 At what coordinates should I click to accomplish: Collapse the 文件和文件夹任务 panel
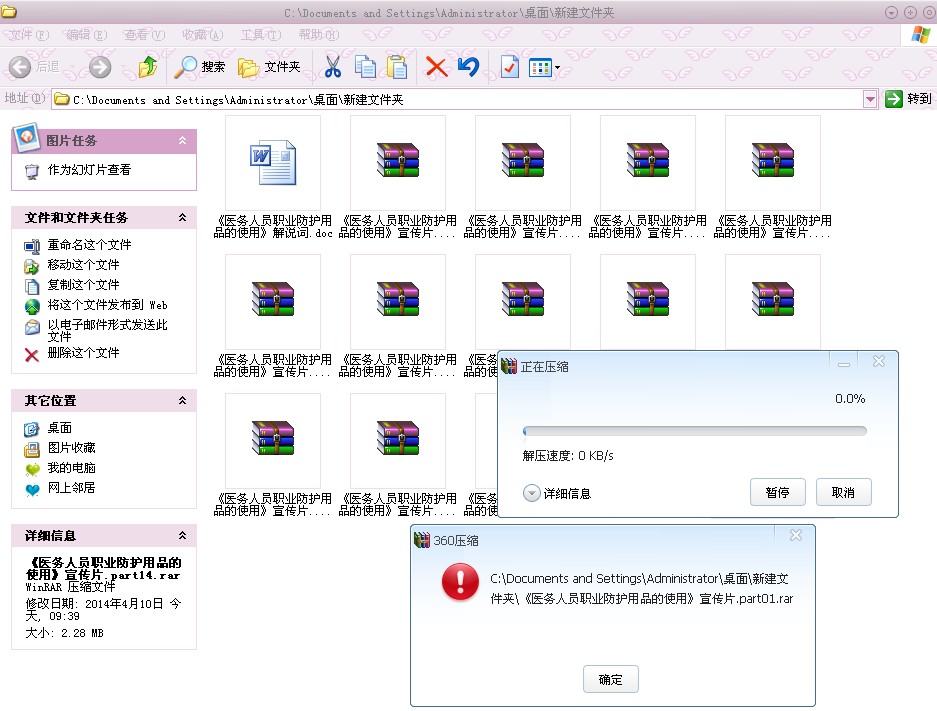tap(182, 218)
